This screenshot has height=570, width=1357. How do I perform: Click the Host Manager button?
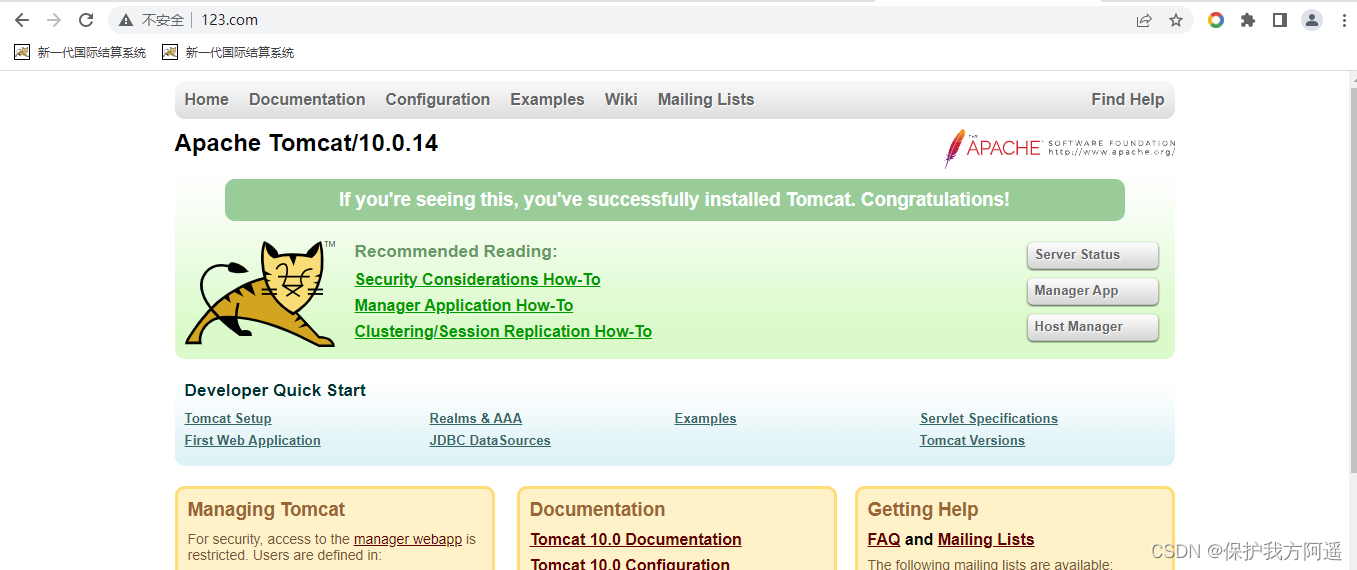point(1092,327)
